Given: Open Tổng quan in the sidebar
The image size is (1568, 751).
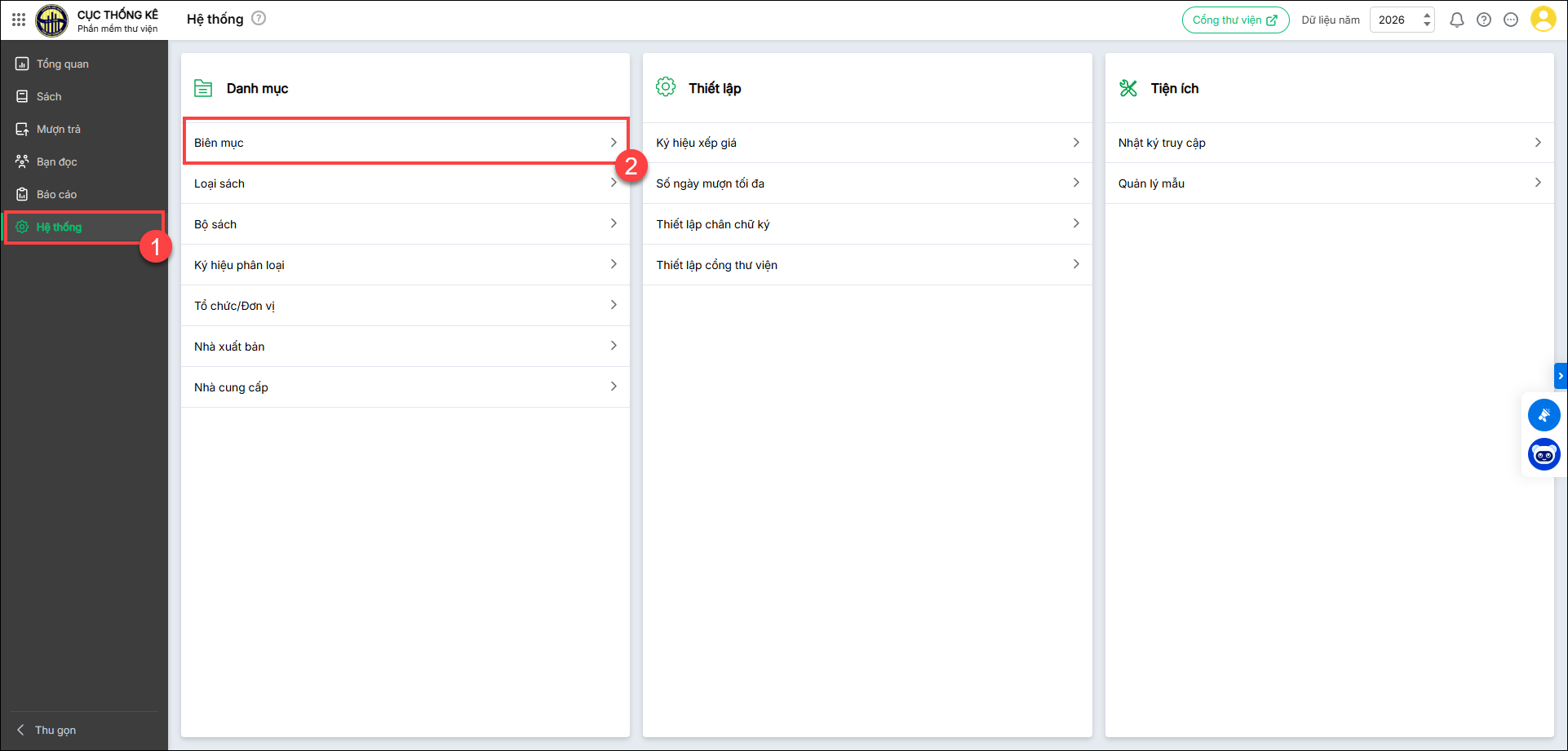Looking at the screenshot, I should point(62,64).
